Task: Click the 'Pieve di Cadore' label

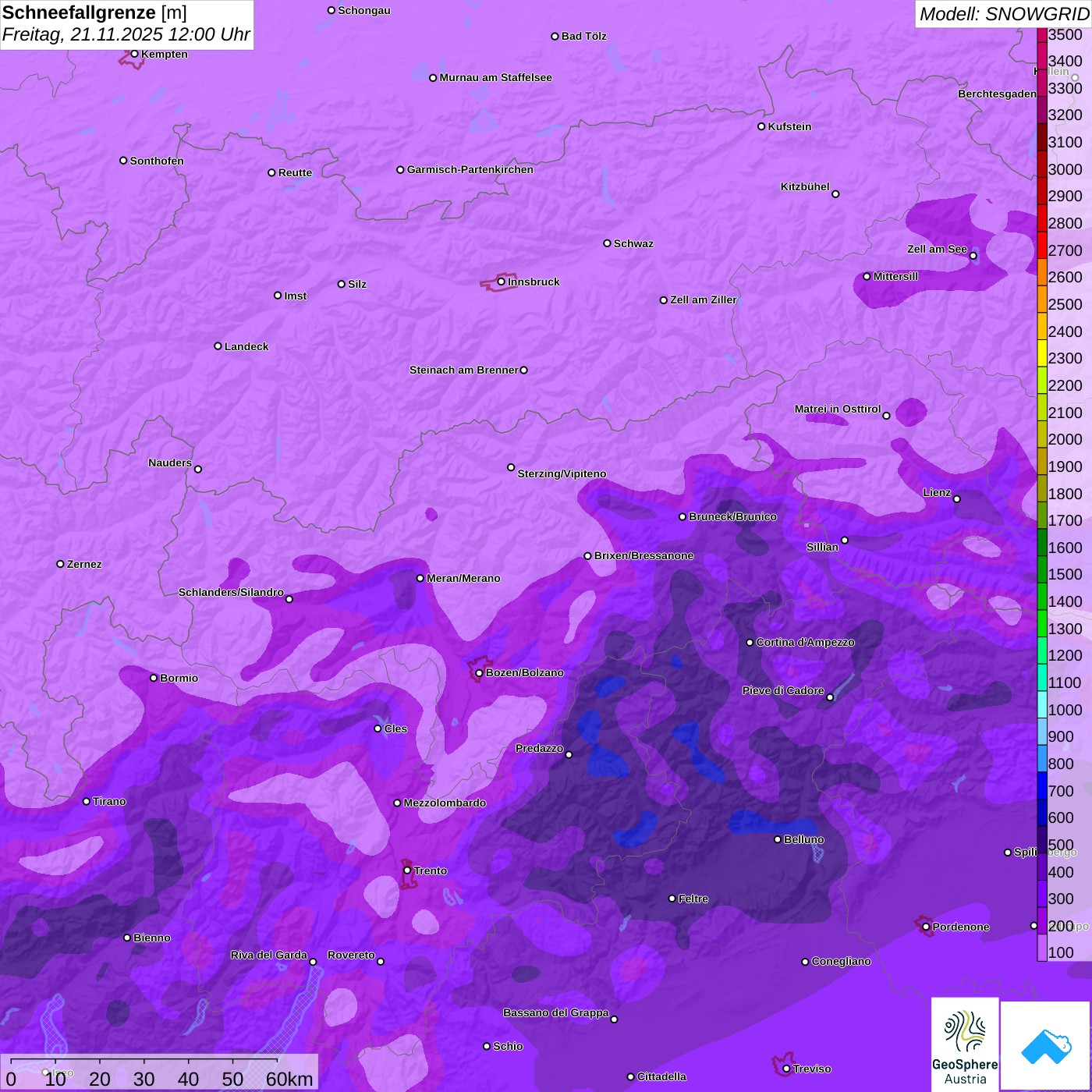Action: coord(783,690)
